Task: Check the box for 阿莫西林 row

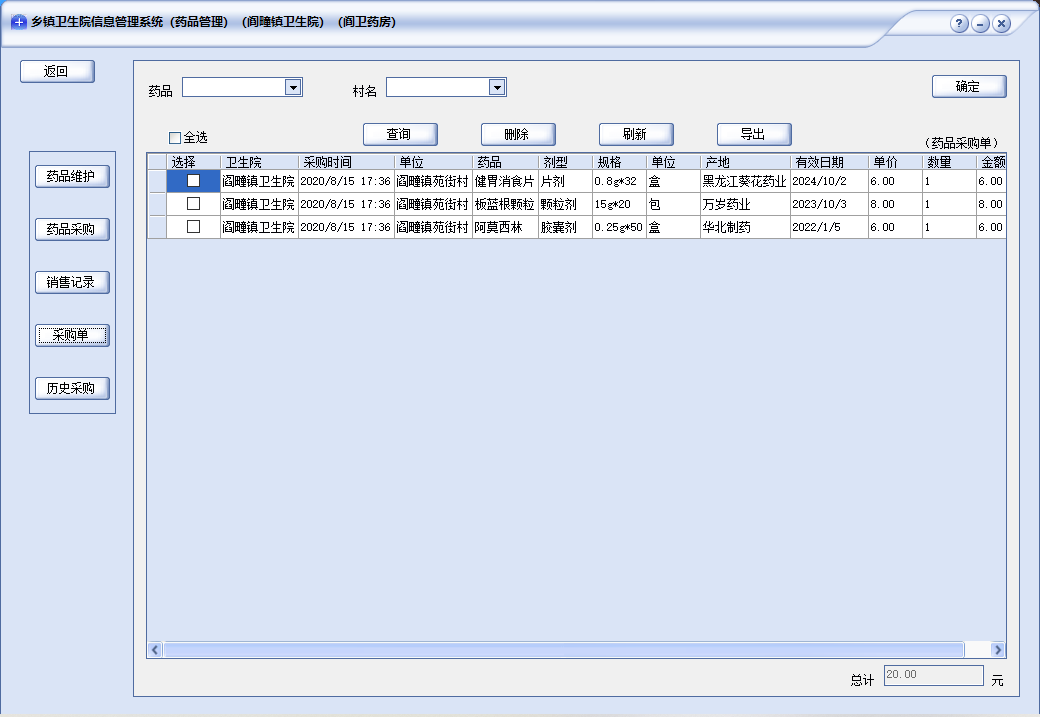Action: [x=193, y=227]
